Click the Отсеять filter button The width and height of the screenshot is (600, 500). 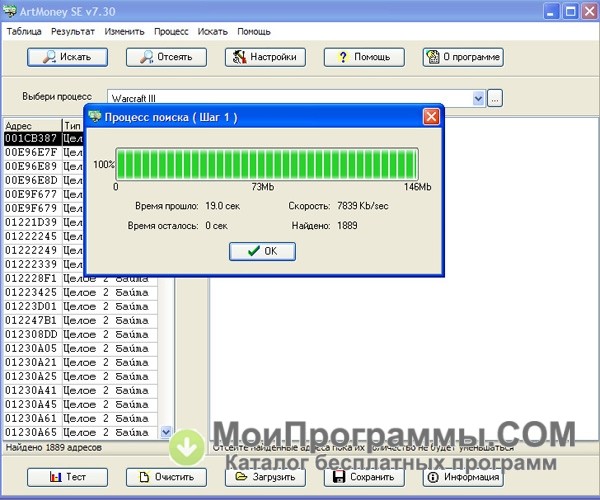(166, 57)
